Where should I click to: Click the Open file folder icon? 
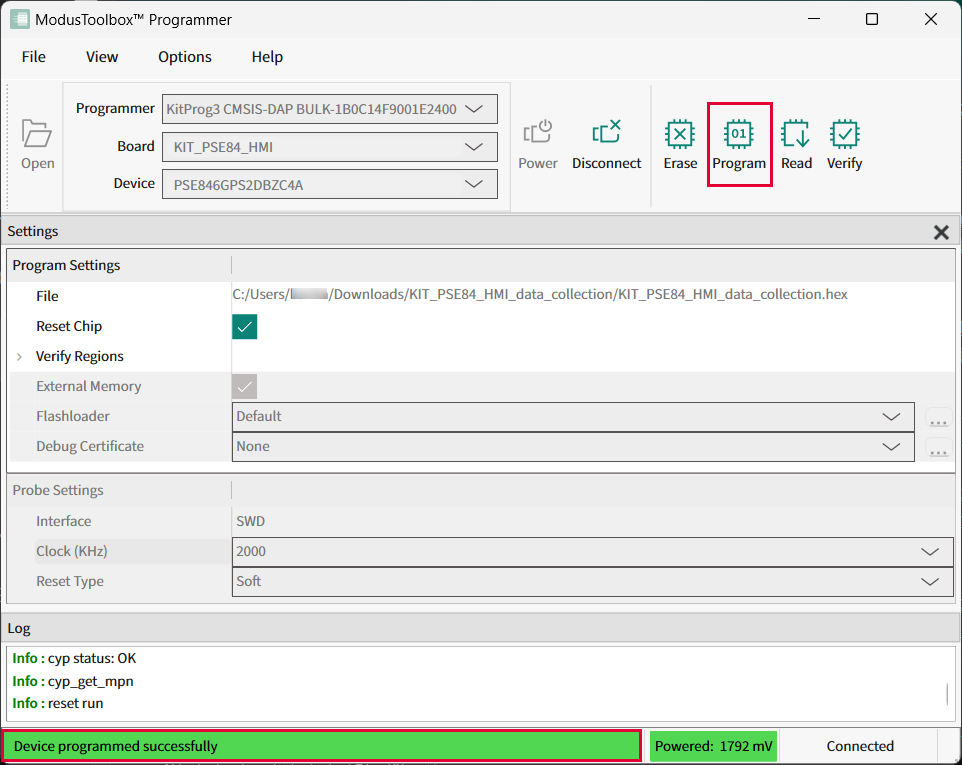pos(37,134)
